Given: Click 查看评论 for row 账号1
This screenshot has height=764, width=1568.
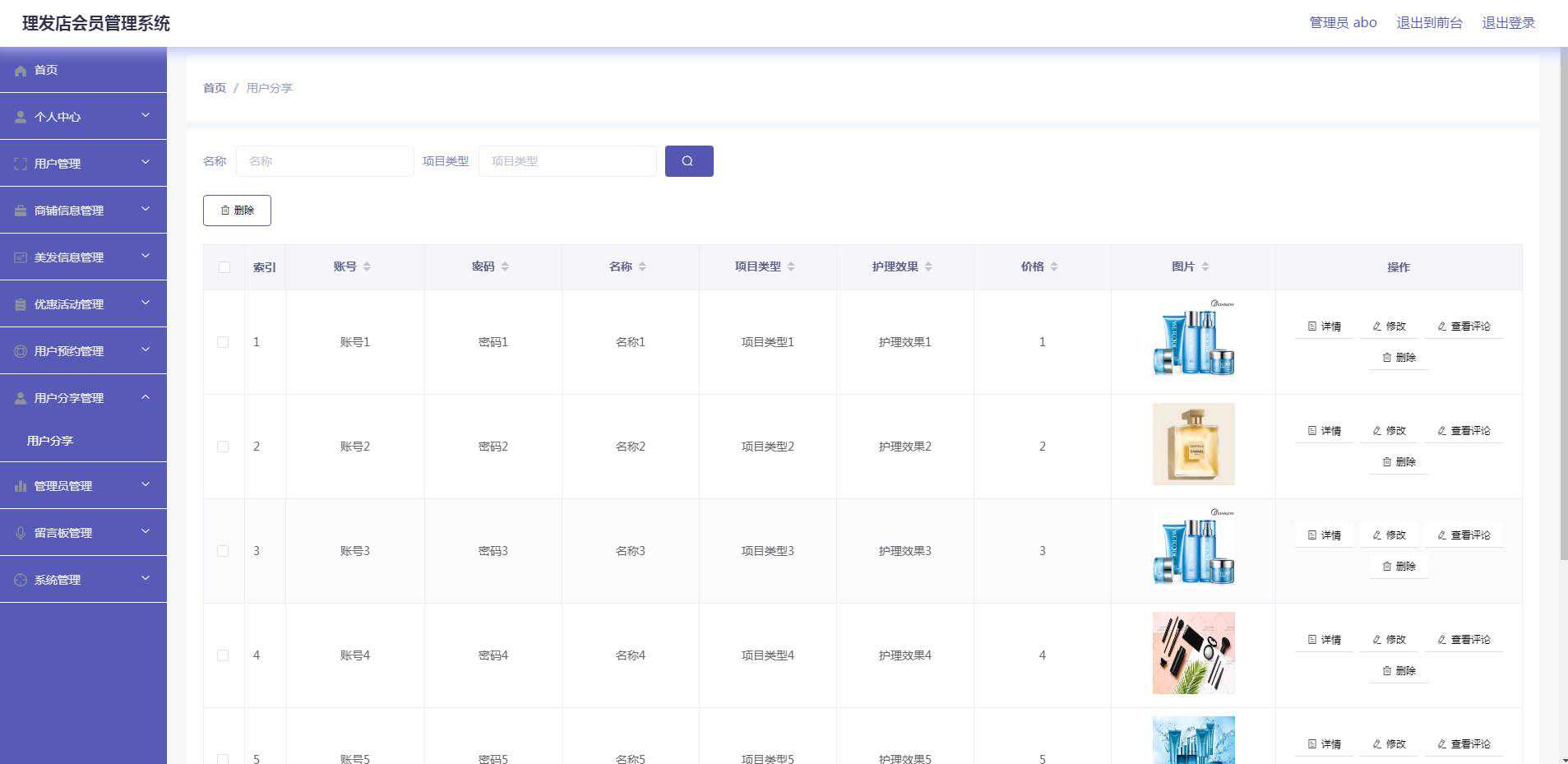Looking at the screenshot, I should click(x=1464, y=326).
